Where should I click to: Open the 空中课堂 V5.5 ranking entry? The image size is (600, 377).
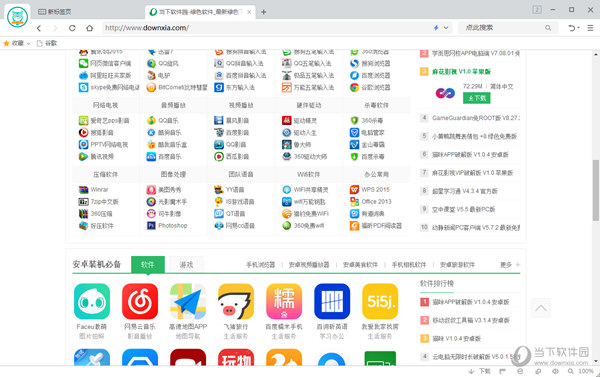463,209
